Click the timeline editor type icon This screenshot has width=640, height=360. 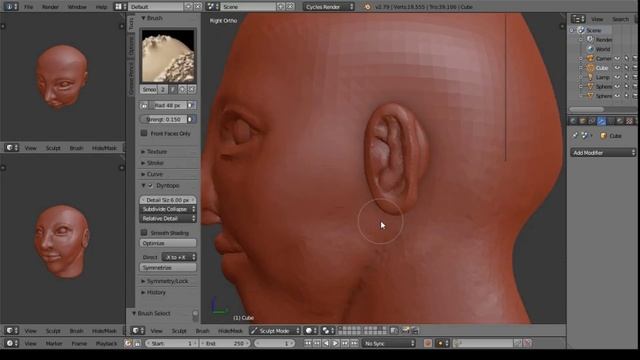pos(11,343)
